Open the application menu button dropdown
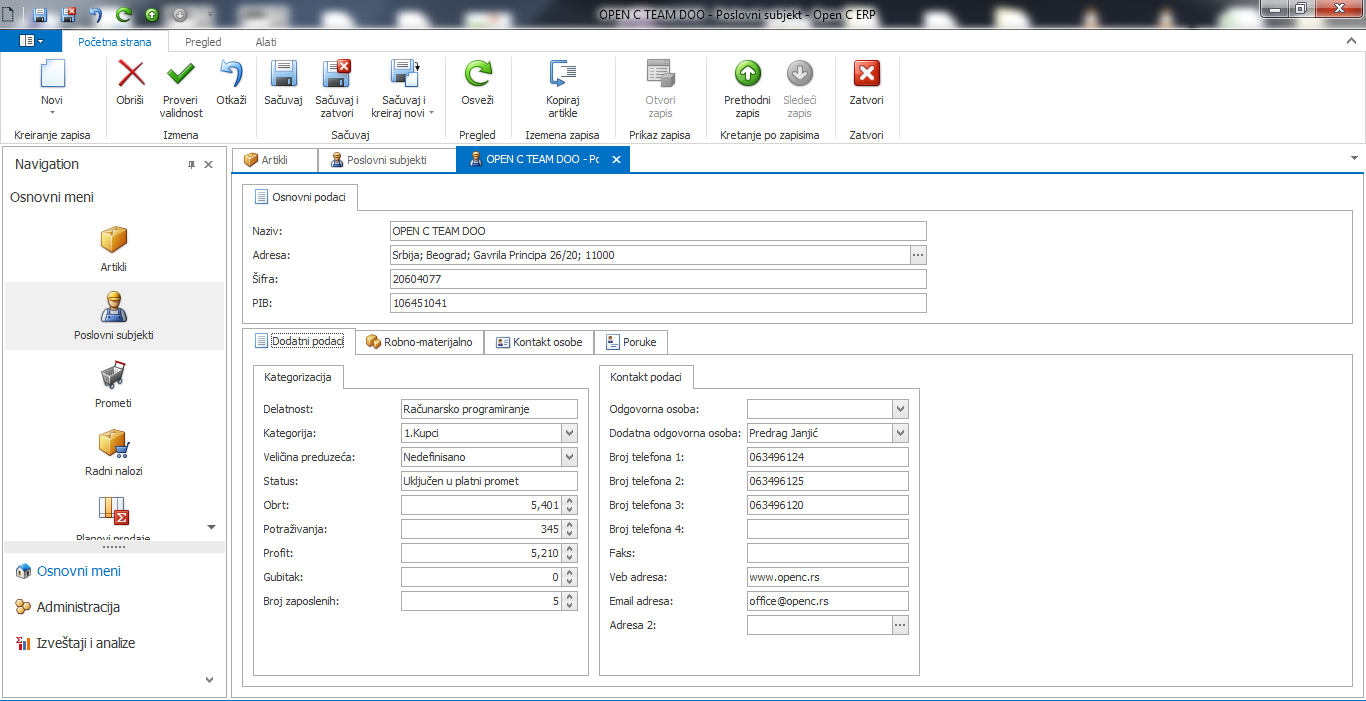The height and width of the screenshot is (701, 1366). 31,41
